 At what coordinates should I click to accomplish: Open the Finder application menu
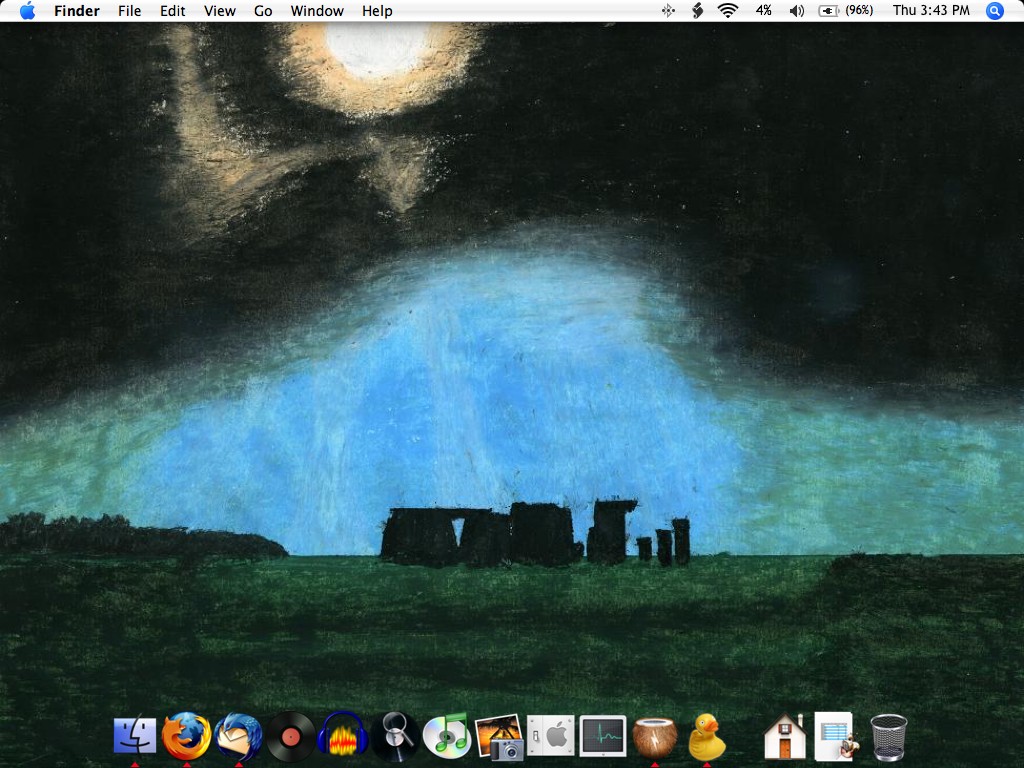(77, 11)
